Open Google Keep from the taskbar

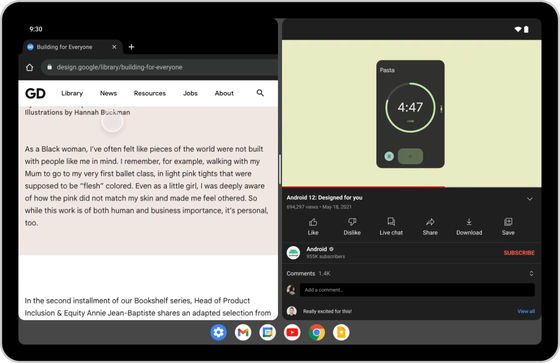341,333
